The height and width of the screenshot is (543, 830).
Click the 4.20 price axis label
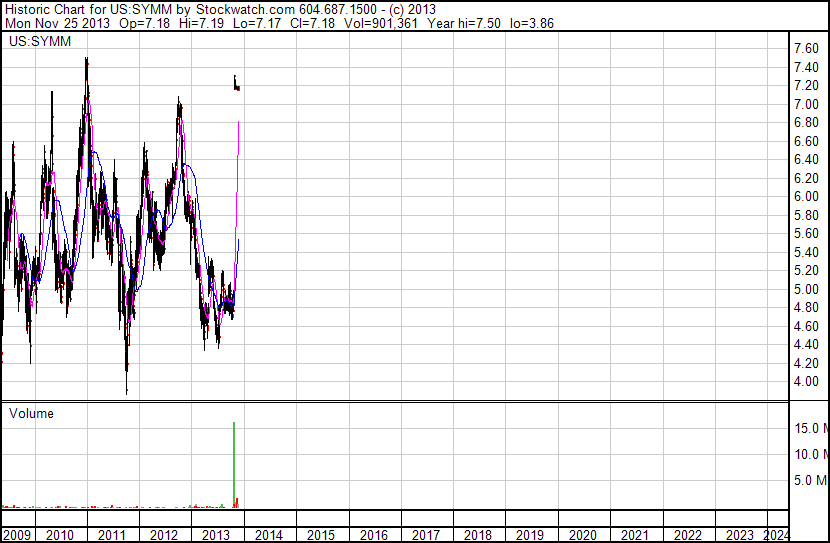pos(806,363)
